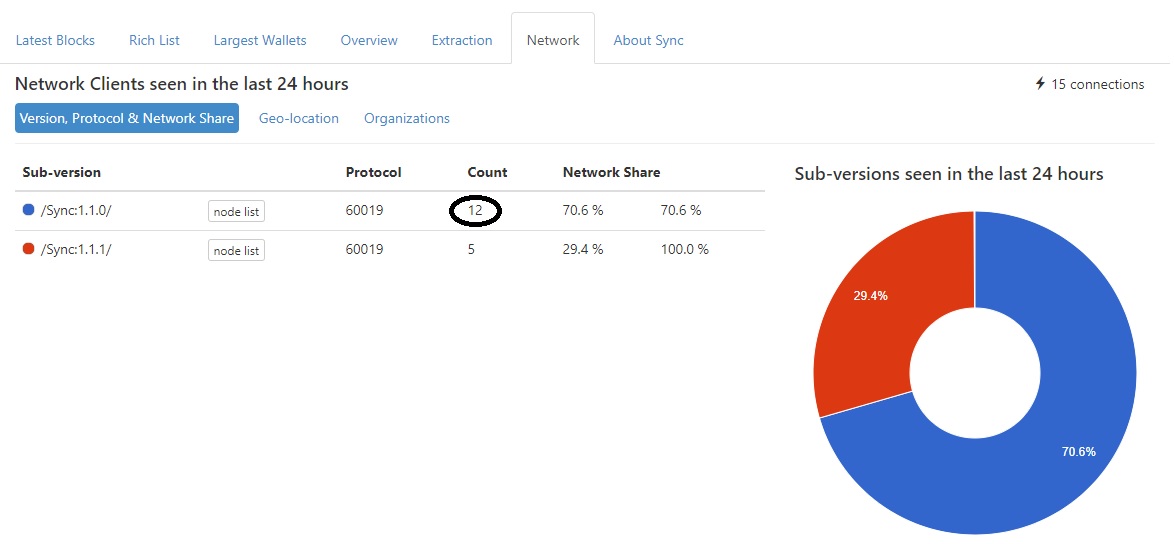Click the 15 connections label

[x=1098, y=85]
